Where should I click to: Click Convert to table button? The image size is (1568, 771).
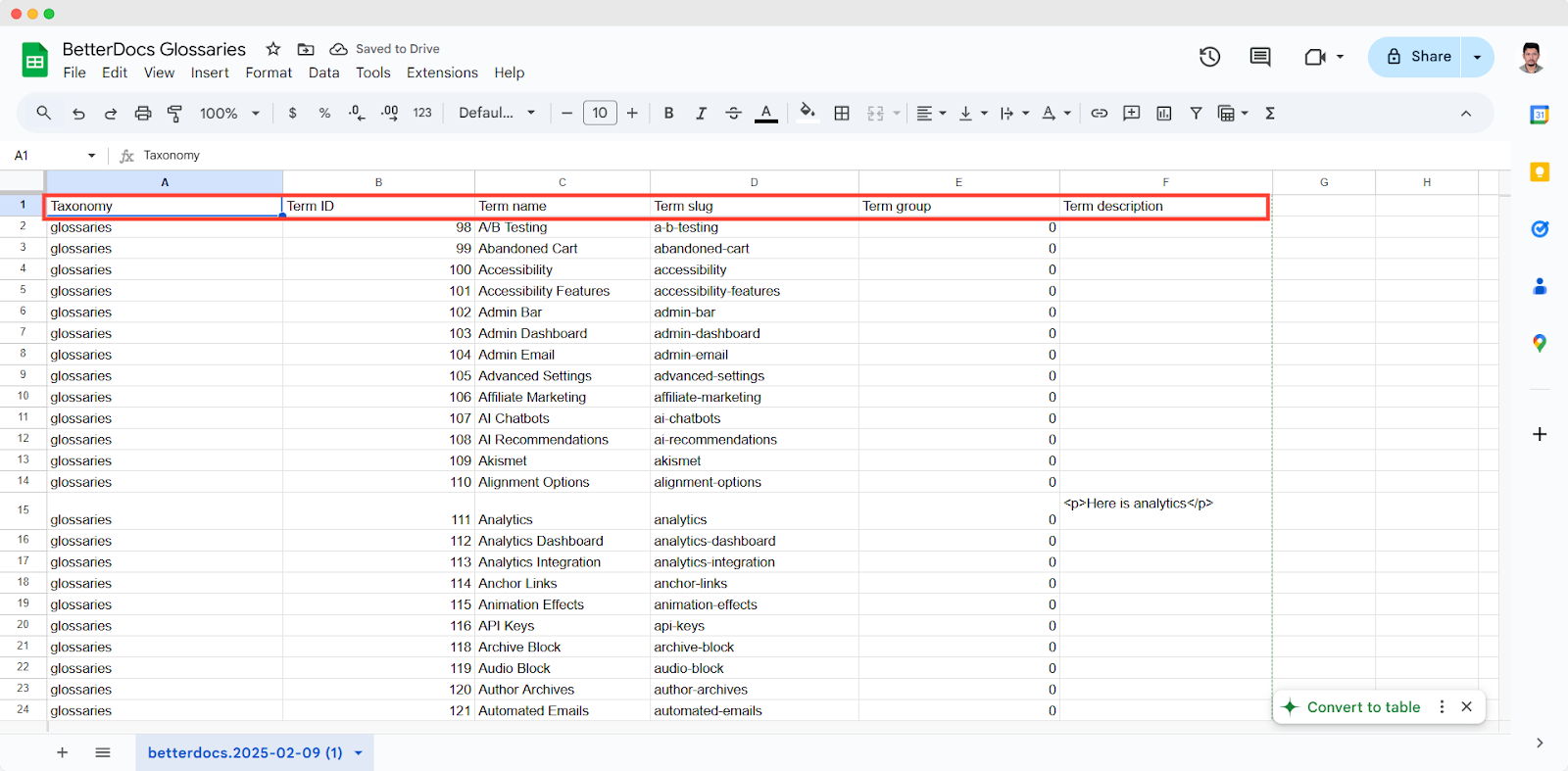click(x=1351, y=707)
